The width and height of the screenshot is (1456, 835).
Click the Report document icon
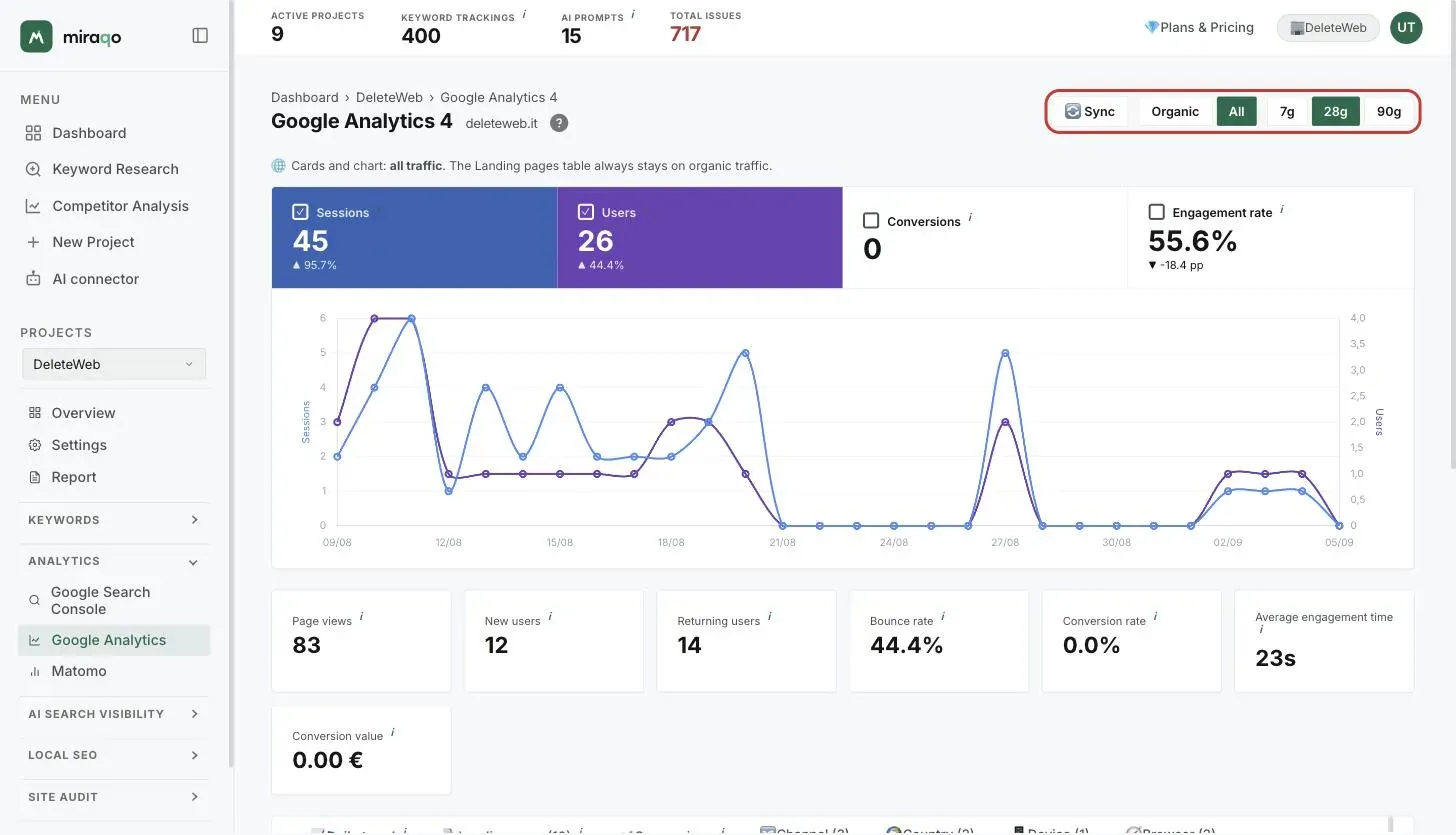pyautogui.click(x=35, y=477)
